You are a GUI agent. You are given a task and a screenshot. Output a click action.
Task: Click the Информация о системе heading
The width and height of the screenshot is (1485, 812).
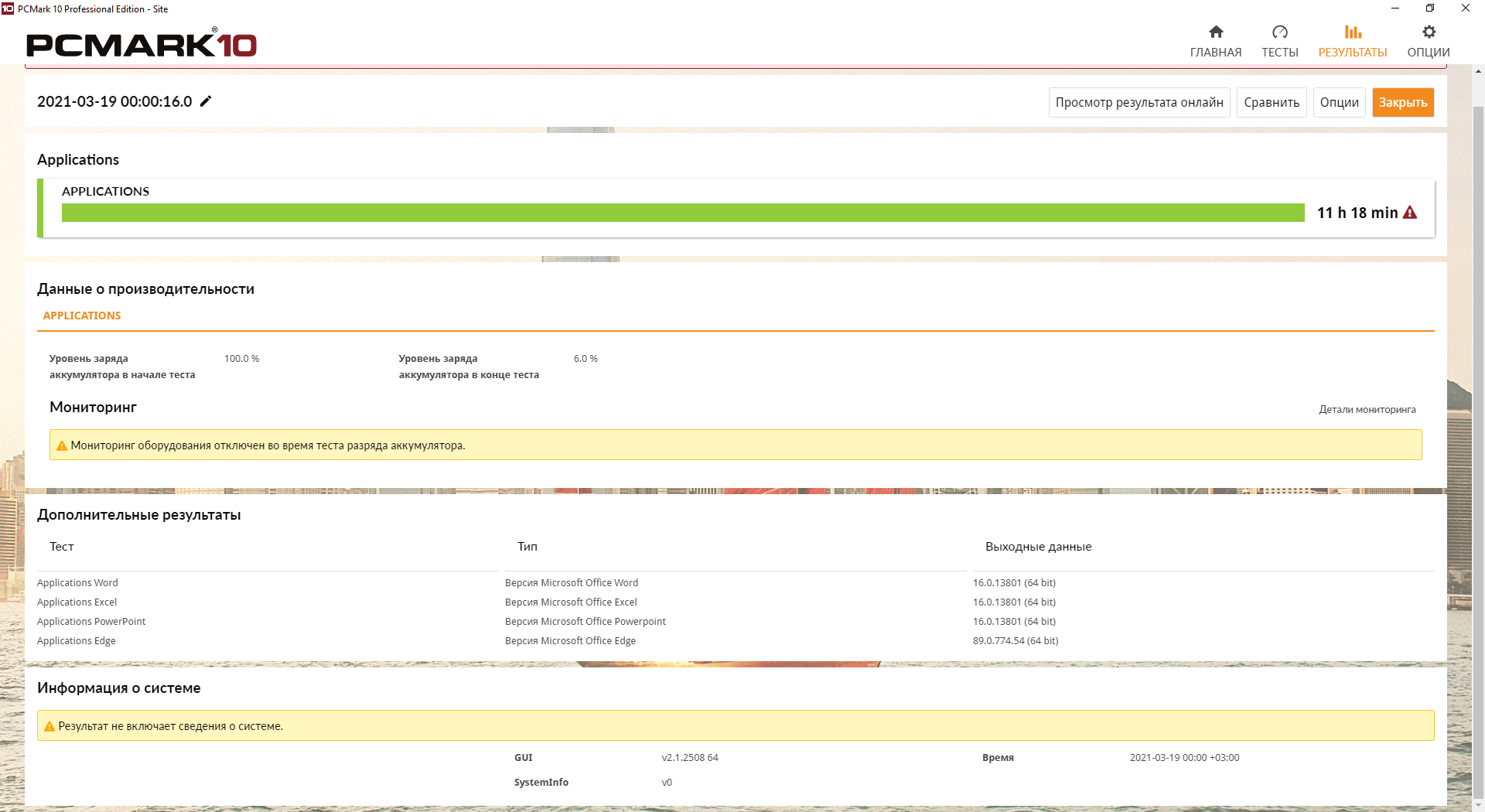pyautogui.click(x=119, y=687)
